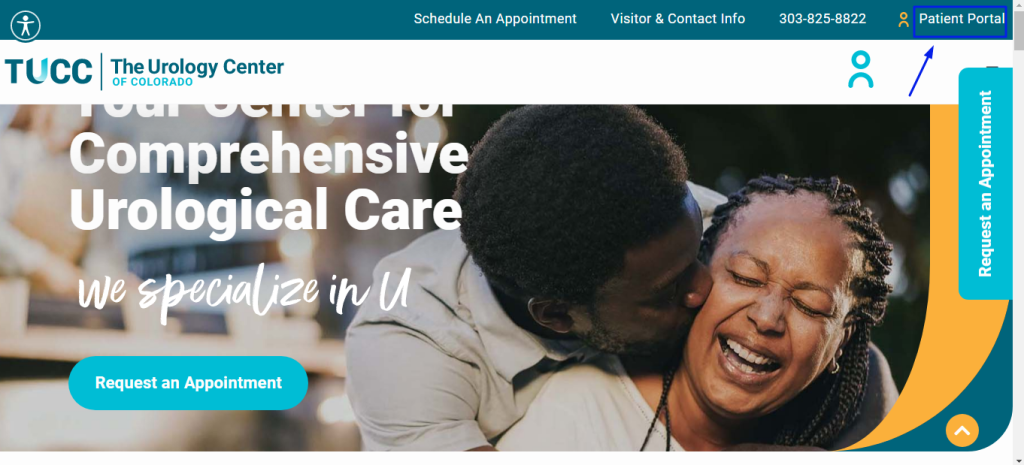Click the scrollbar track below the thumb
The height and width of the screenshot is (465, 1024).
coord(1018,261)
